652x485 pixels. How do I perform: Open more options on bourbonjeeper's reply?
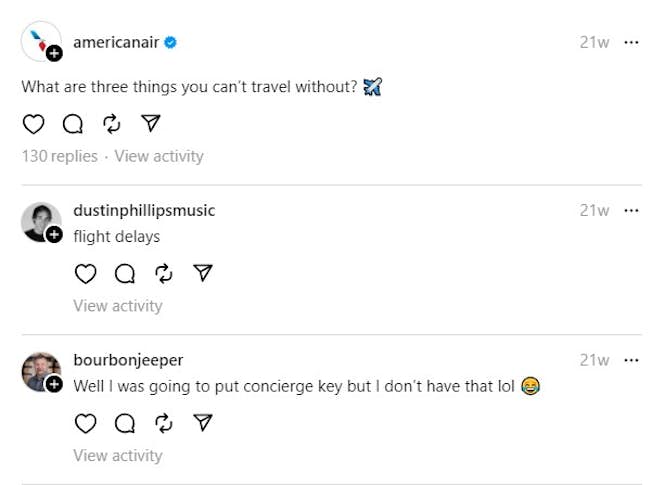click(631, 360)
